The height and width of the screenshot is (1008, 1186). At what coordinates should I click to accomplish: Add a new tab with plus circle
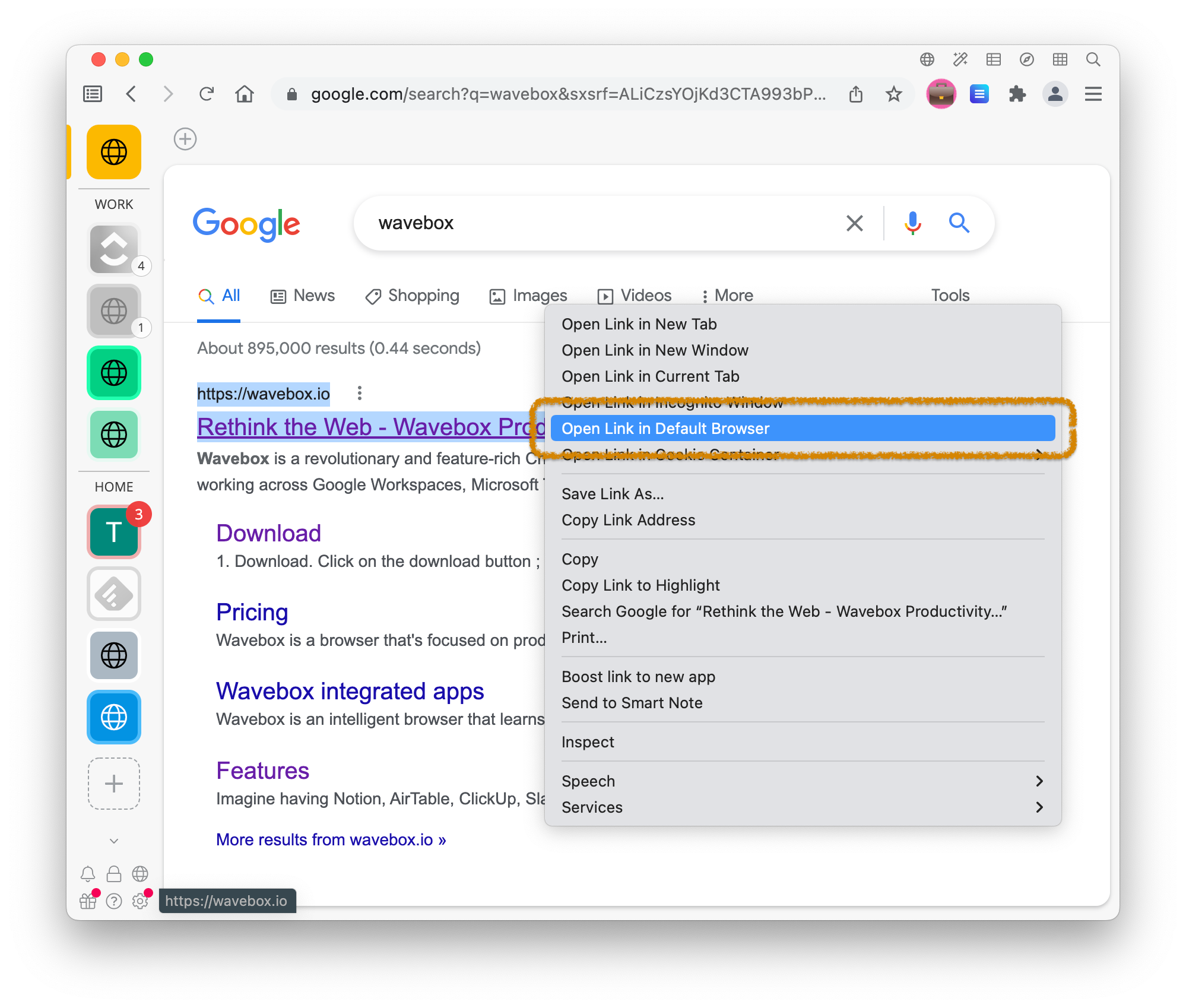click(185, 139)
